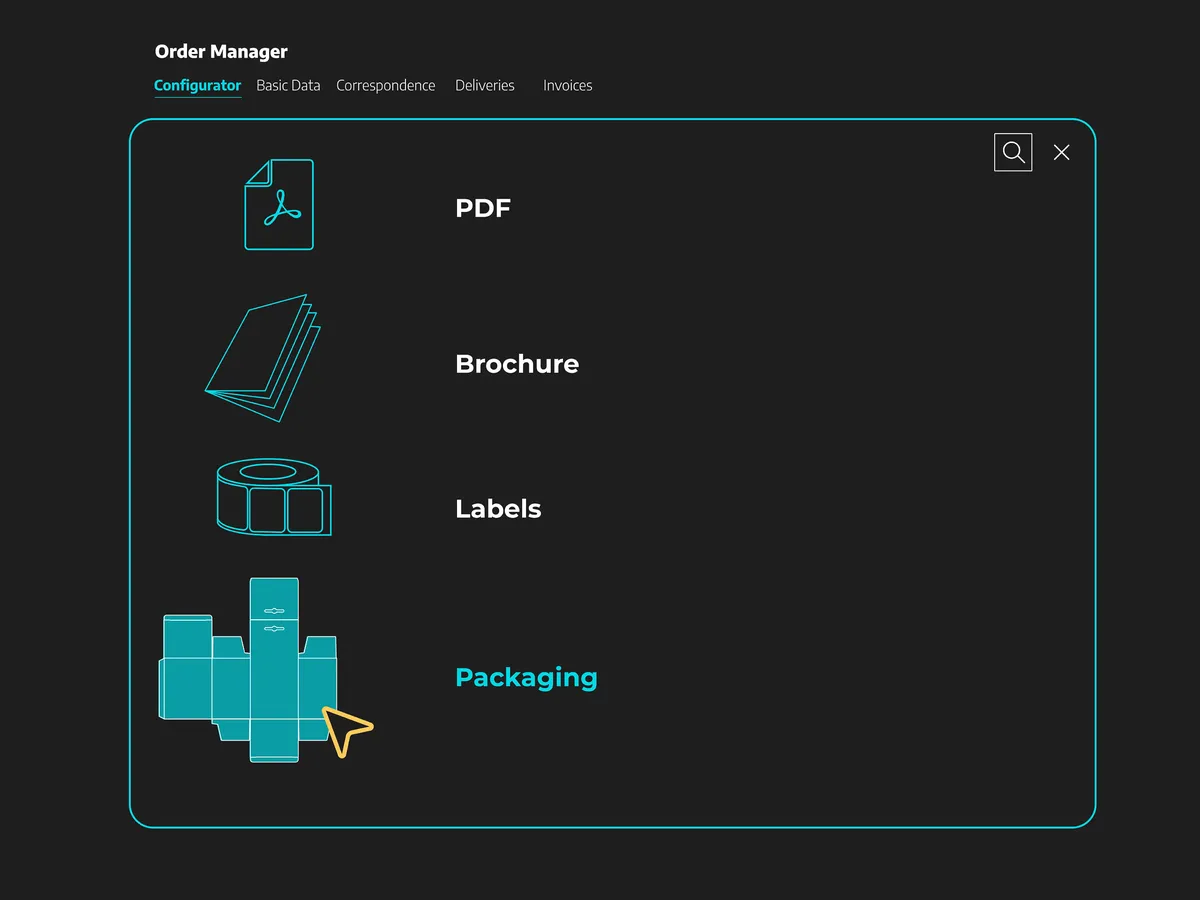This screenshot has height=900, width=1200.
Task: Click the PDF document icon
Action: point(279,205)
